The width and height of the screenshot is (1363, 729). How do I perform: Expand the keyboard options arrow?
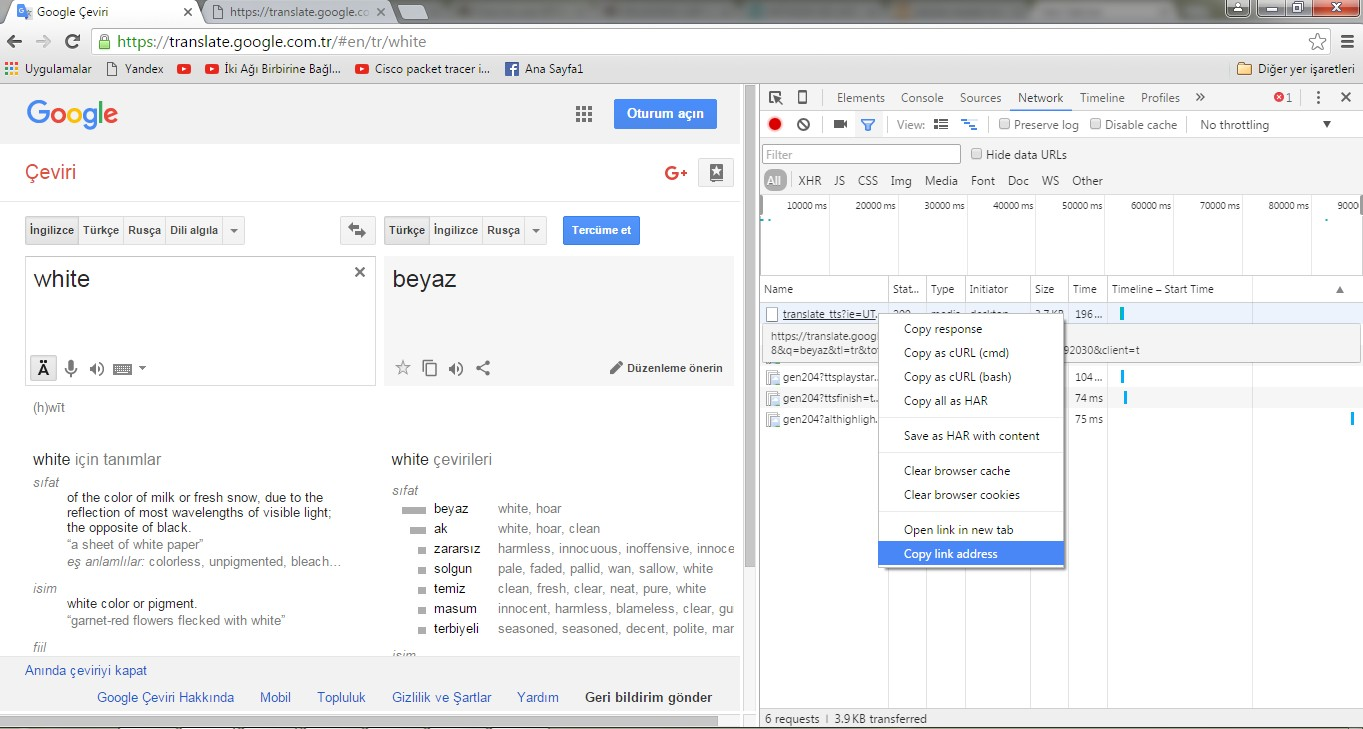point(142,368)
